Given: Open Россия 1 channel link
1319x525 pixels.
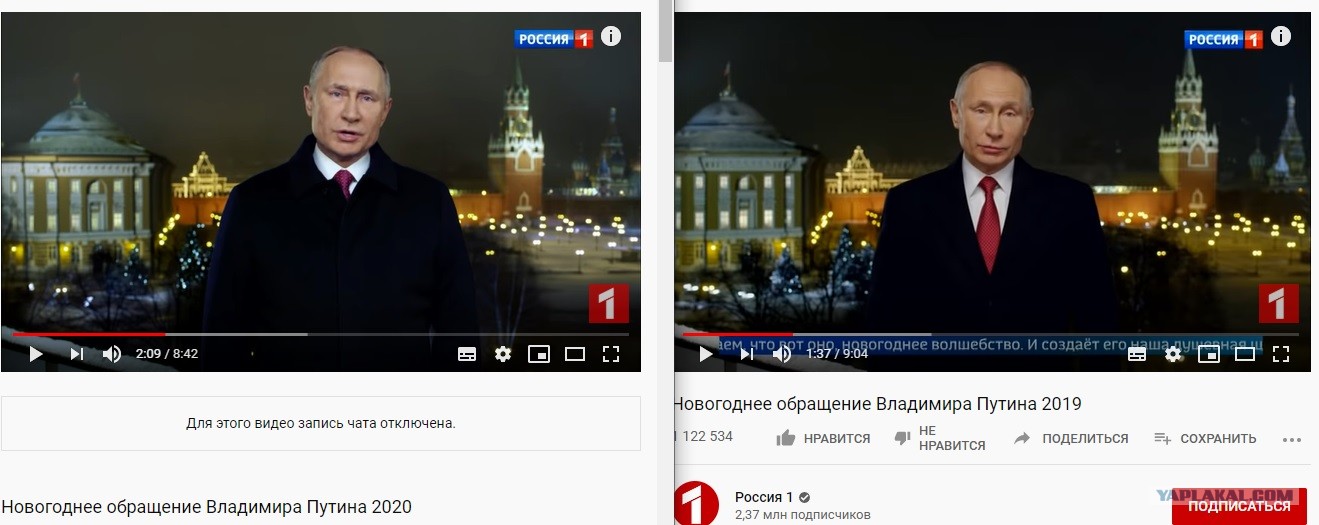Looking at the screenshot, I should (x=765, y=498).
